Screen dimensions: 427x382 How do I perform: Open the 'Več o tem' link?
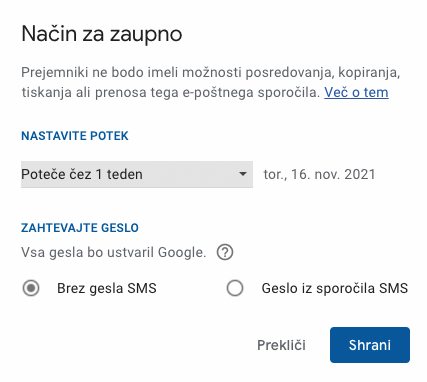[356, 92]
